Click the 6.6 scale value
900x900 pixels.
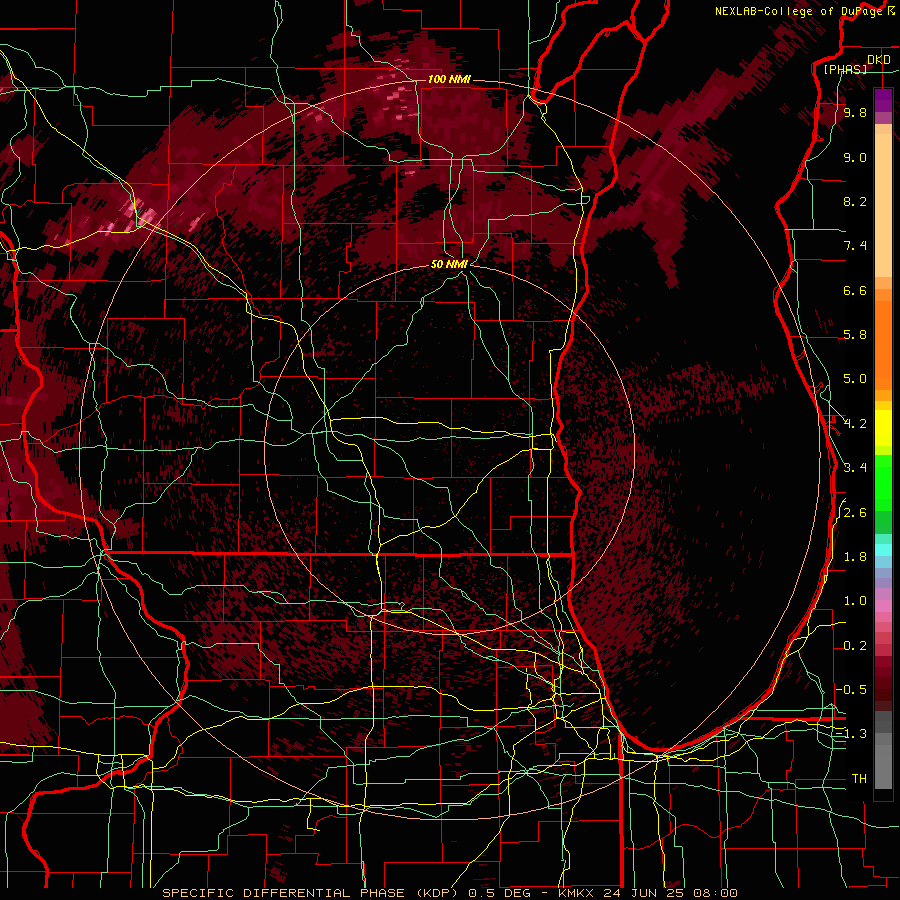855,290
